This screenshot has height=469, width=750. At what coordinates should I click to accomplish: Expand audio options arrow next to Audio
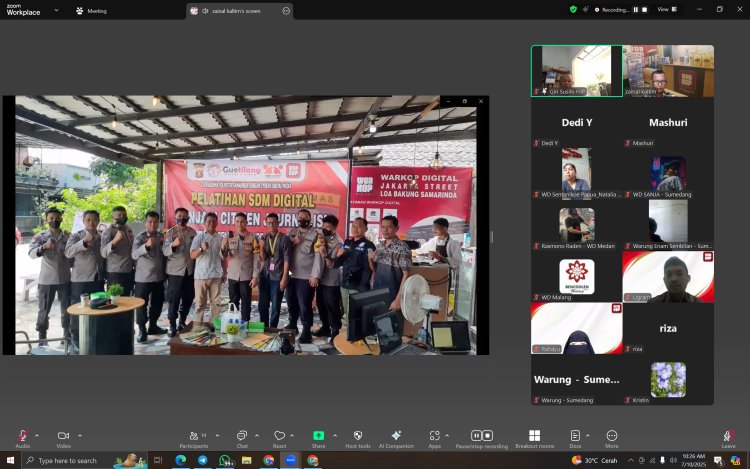pos(37,435)
